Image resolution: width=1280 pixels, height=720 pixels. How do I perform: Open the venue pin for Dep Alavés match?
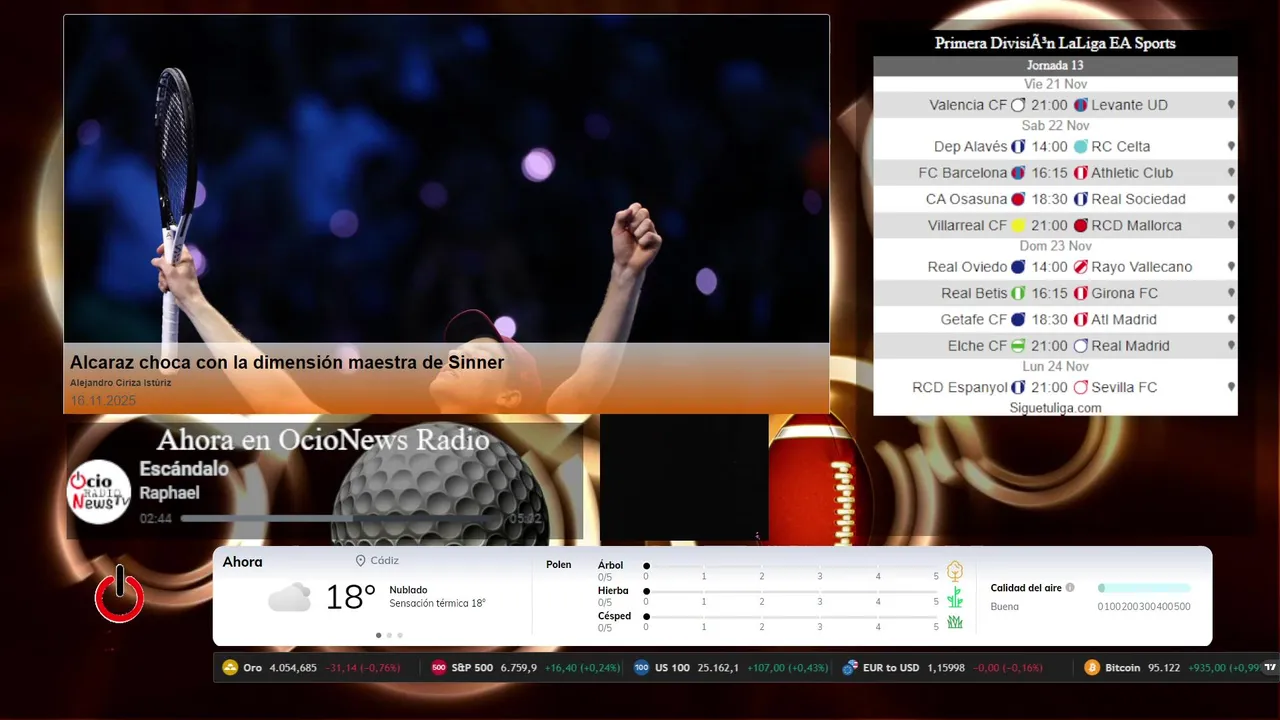pos(1231,146)
